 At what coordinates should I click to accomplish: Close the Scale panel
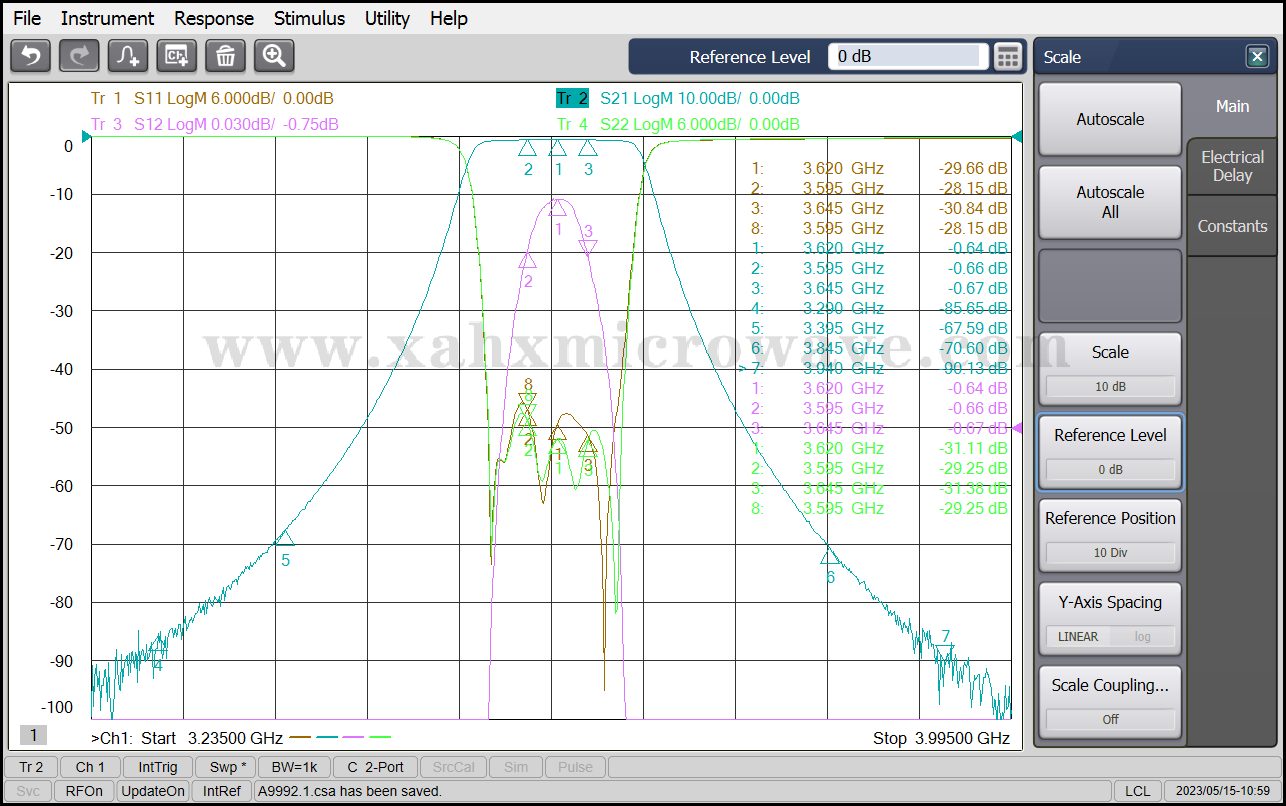[x=1257, y=57]
